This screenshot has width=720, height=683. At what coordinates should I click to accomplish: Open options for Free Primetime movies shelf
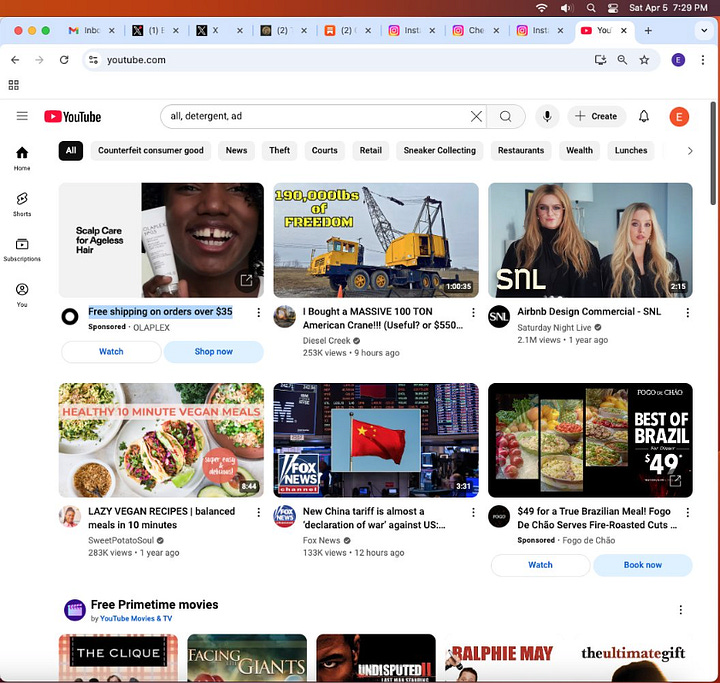(x=681, y=610)
